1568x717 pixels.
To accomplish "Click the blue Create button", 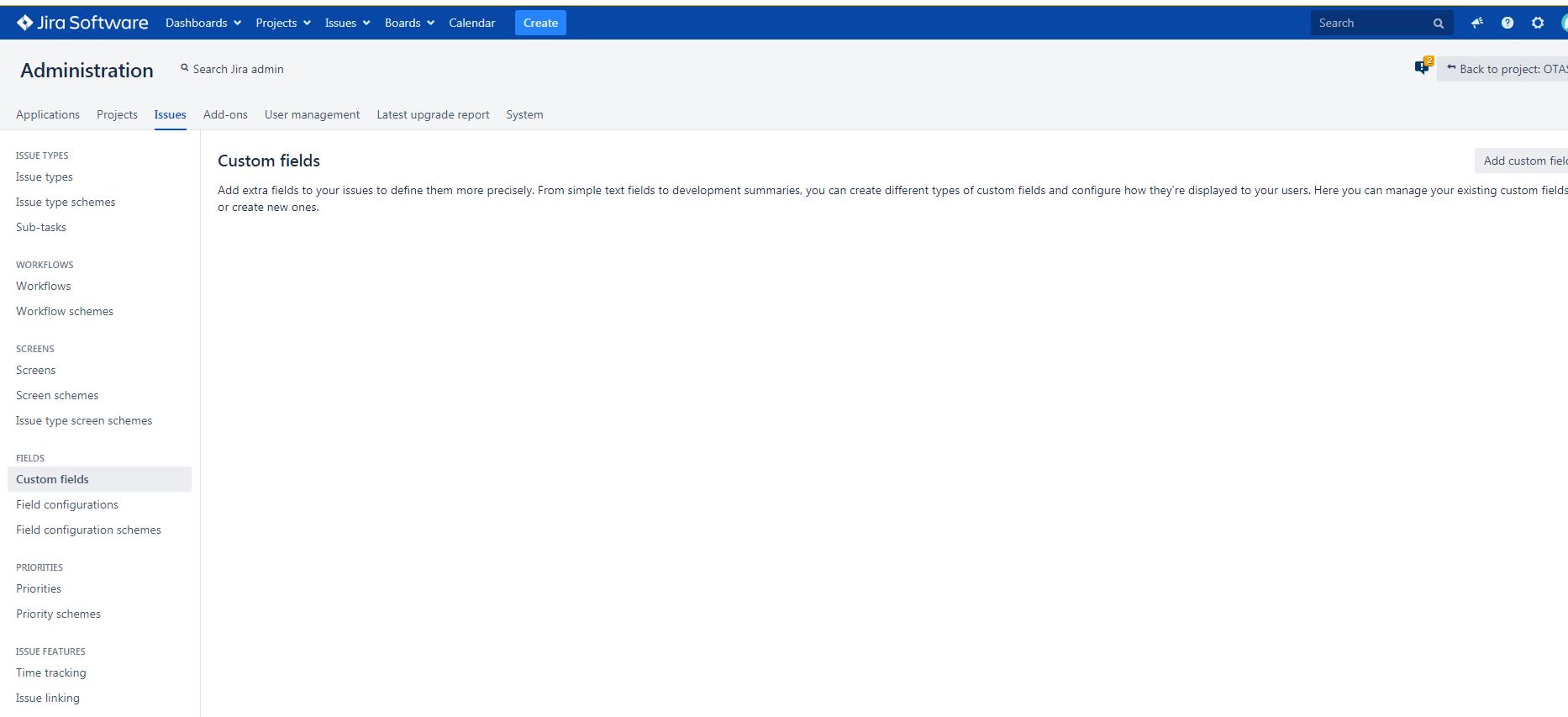I will click(540, 23).
